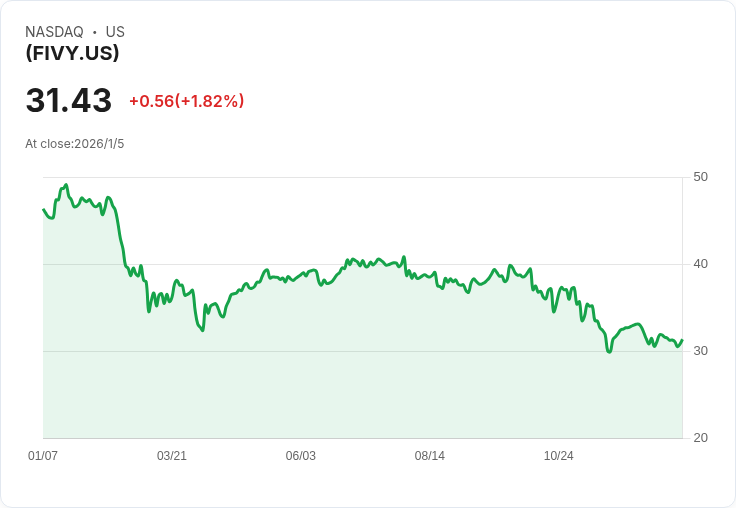This screenshot has height=508, width=736.
Task: Click the lowest dip of the price line
Action: 609,352
